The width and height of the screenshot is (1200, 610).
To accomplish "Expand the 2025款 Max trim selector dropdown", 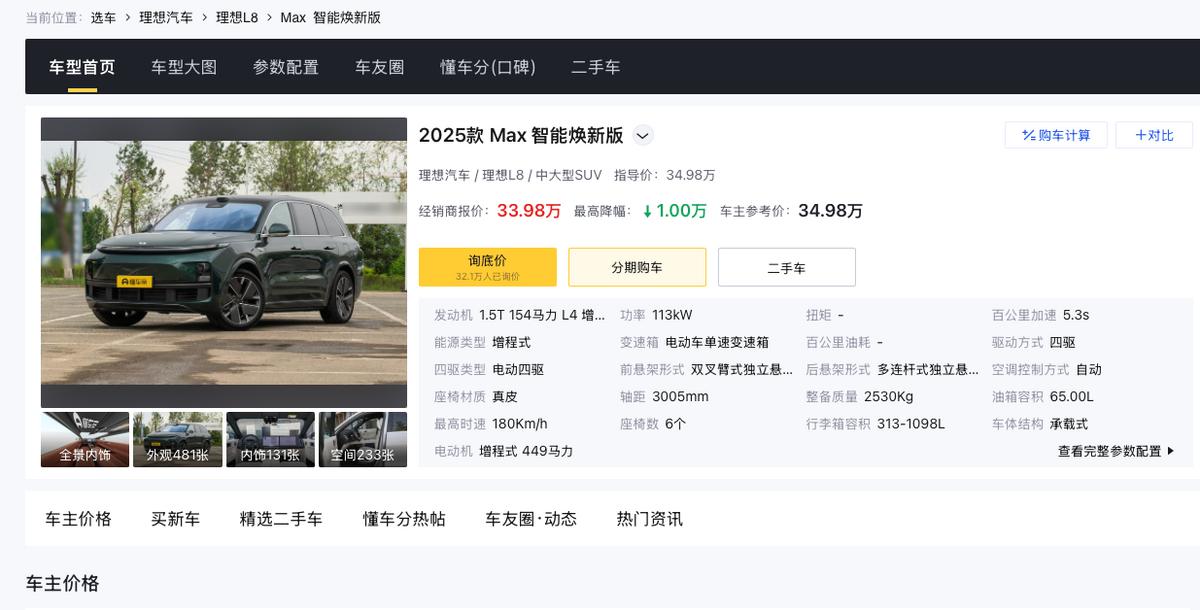I will [643, 135].
